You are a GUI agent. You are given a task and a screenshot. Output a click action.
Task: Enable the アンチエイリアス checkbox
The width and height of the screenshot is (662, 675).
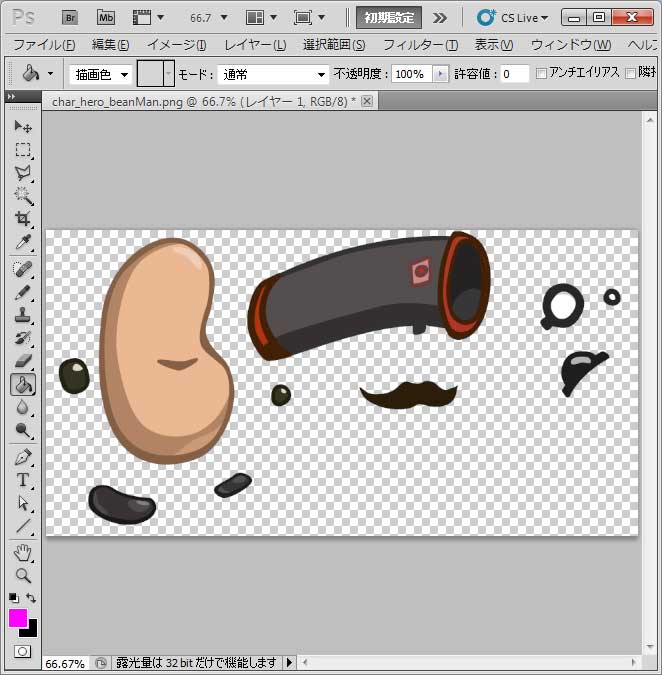tap(541, 74)
